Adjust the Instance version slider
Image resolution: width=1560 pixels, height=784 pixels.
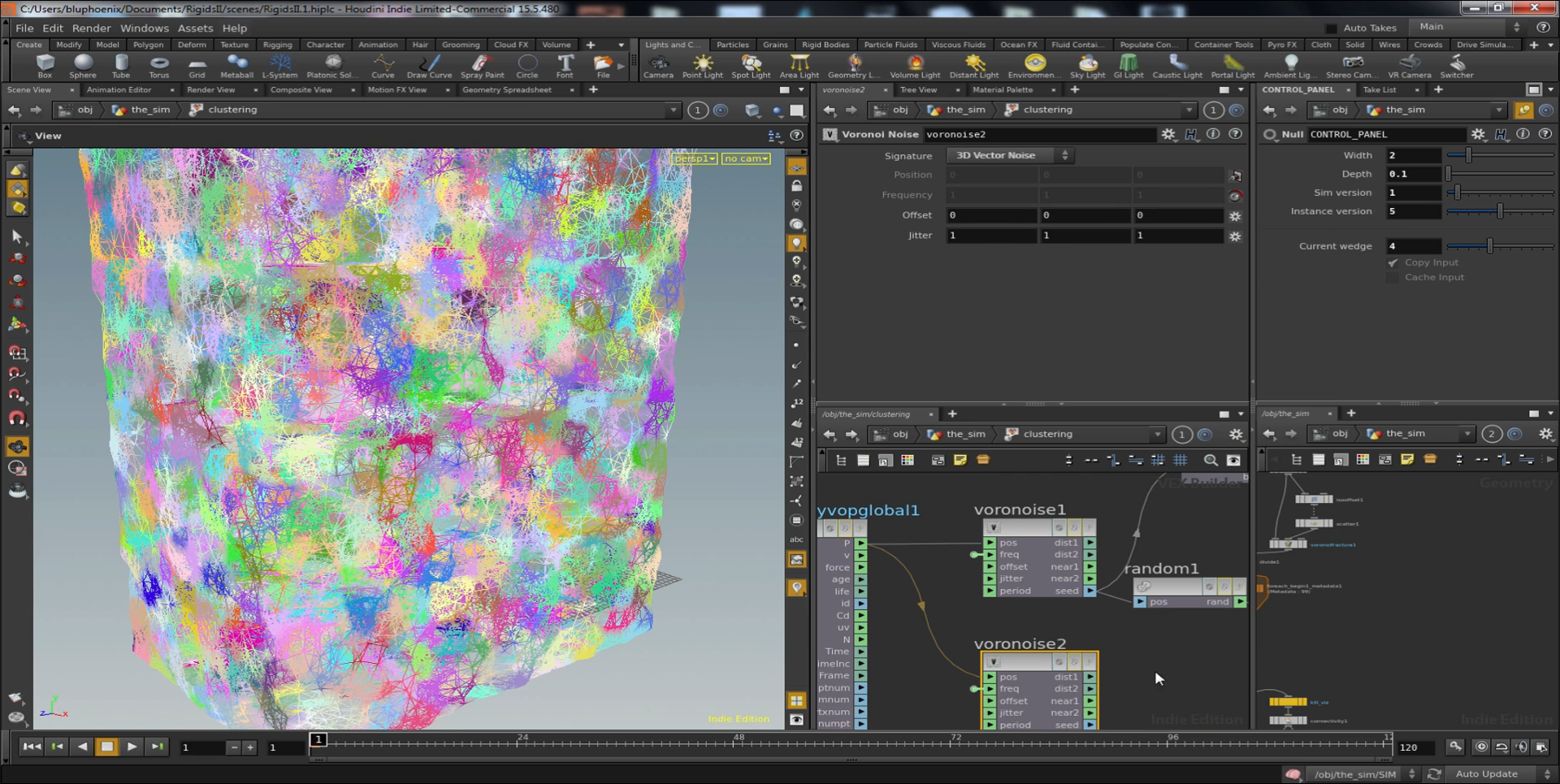(1501, 211)
